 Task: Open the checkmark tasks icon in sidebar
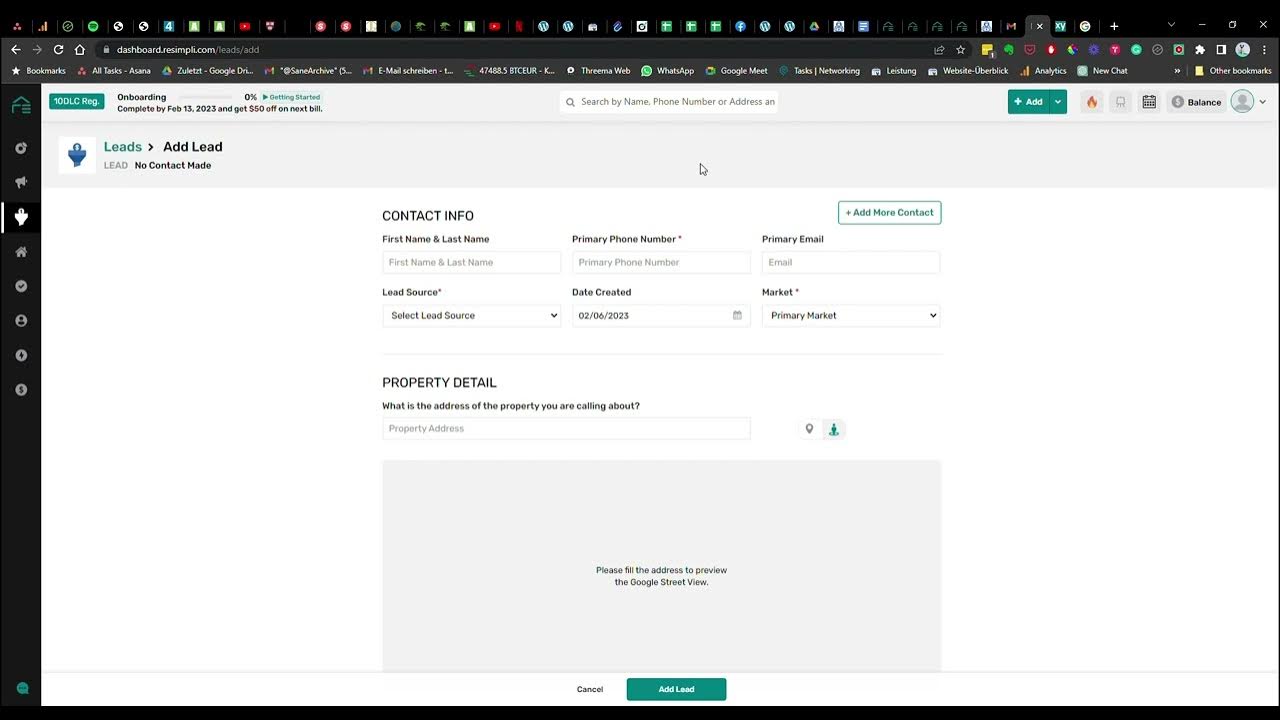coord(21,286)
